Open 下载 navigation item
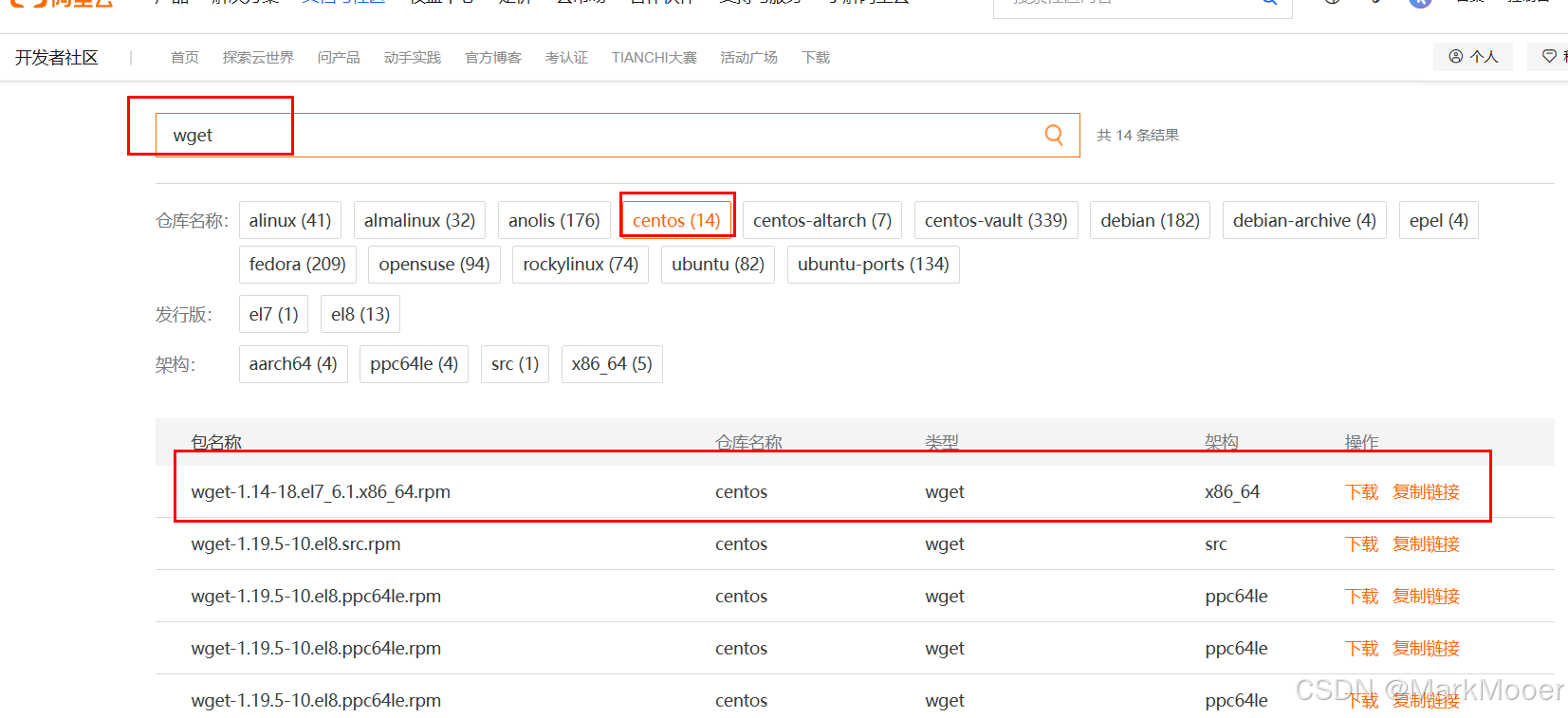 tap(816, 58)
